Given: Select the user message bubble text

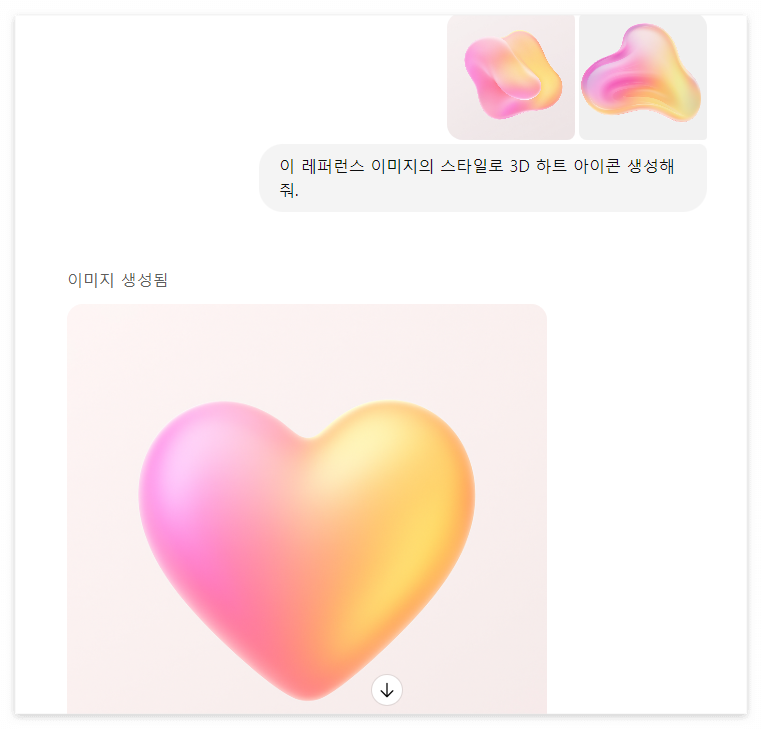Looking at the screenshot, I should 476,178.
